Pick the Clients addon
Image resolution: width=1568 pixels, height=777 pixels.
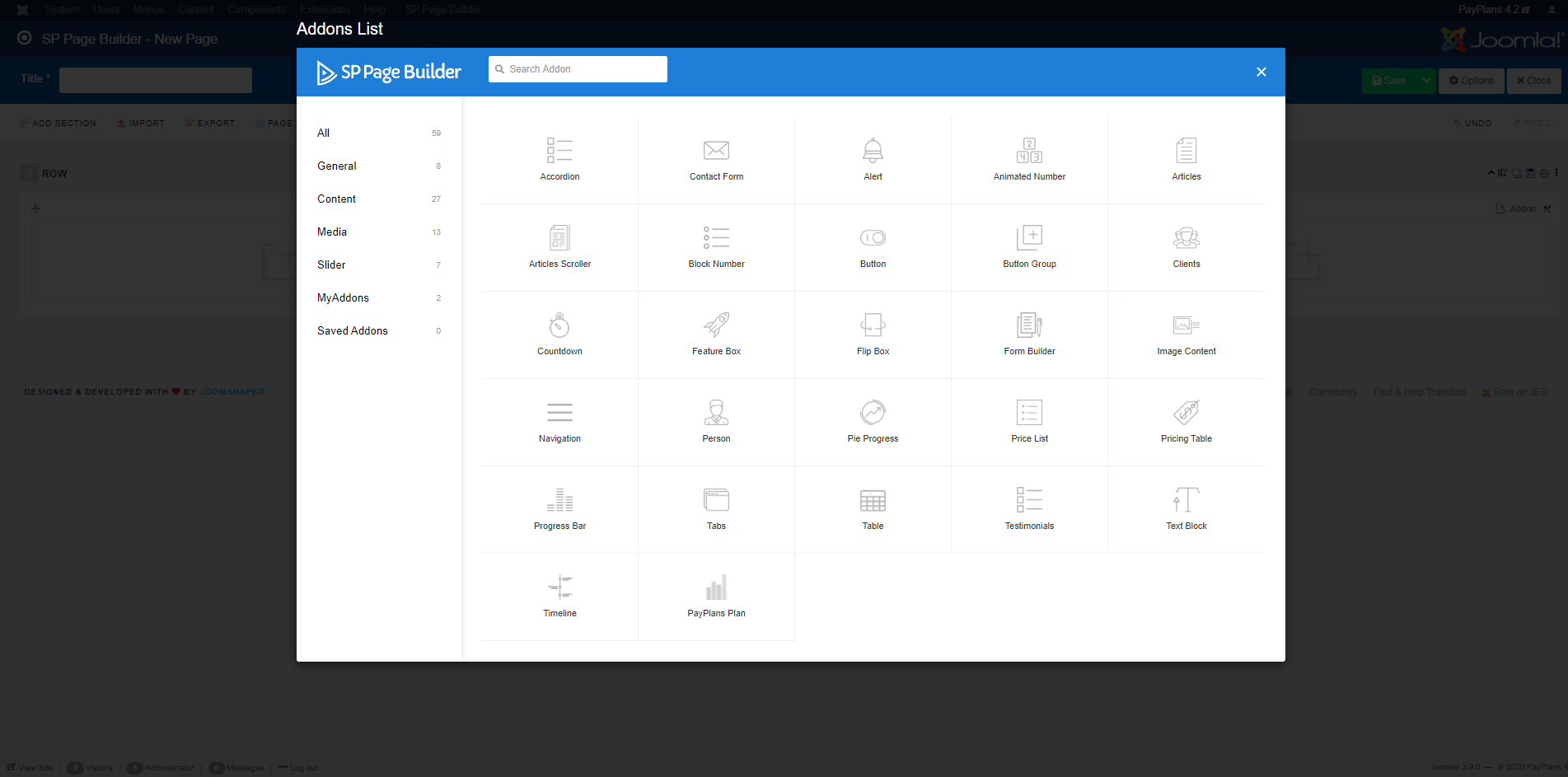pyautogui.click(x=1186, y=248)
